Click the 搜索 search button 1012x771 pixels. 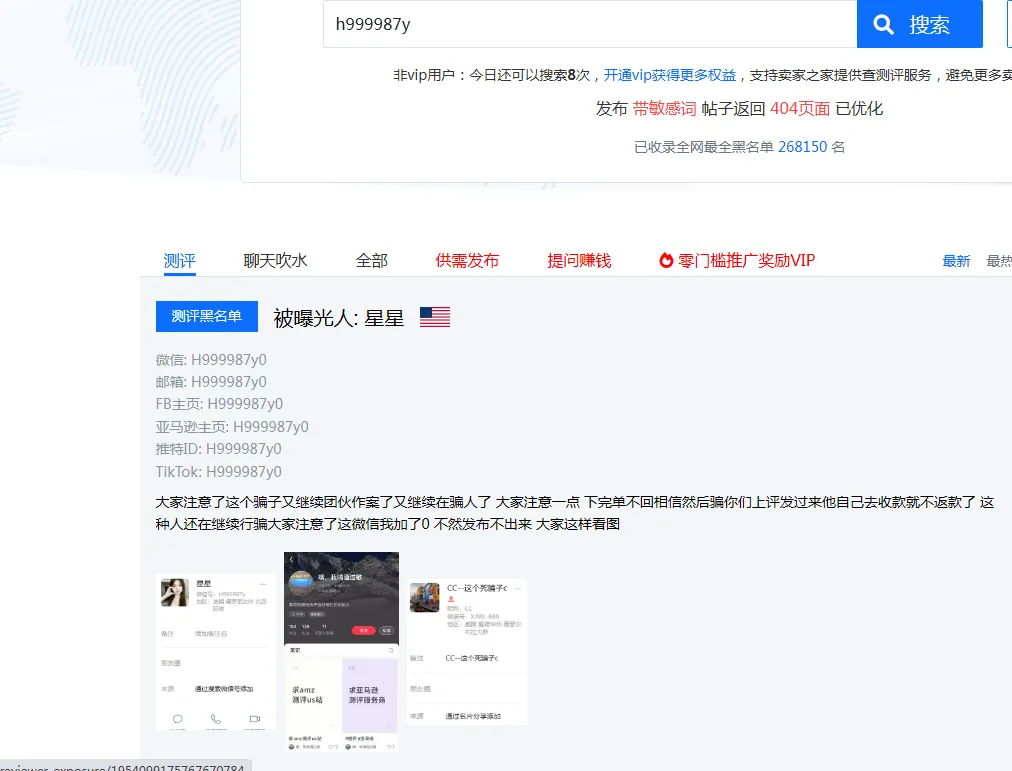919,25
